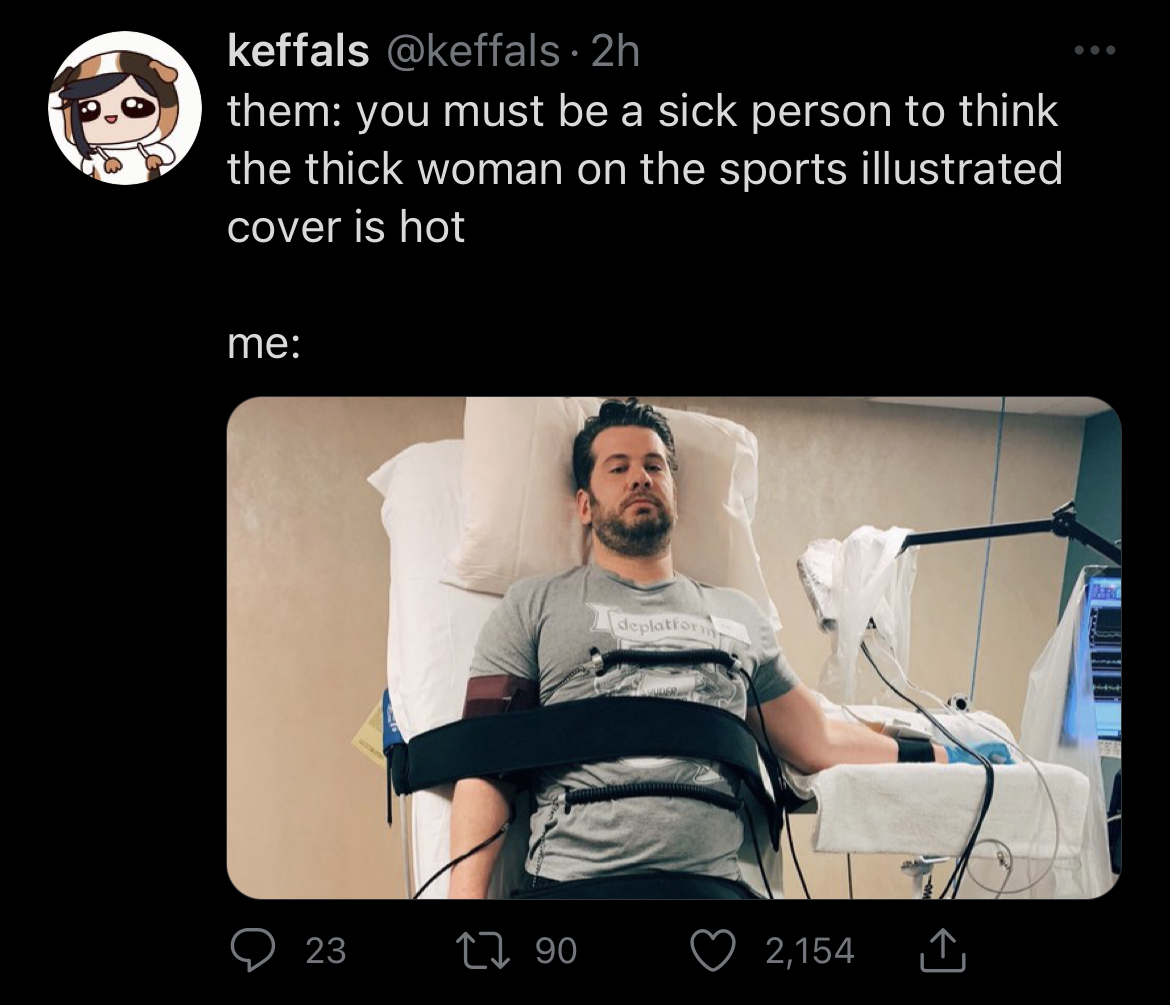Screen dimensions: 1170x1005
Task: Click the bold keffals display name
Action: pyautogui.click(x=298, y=51)
